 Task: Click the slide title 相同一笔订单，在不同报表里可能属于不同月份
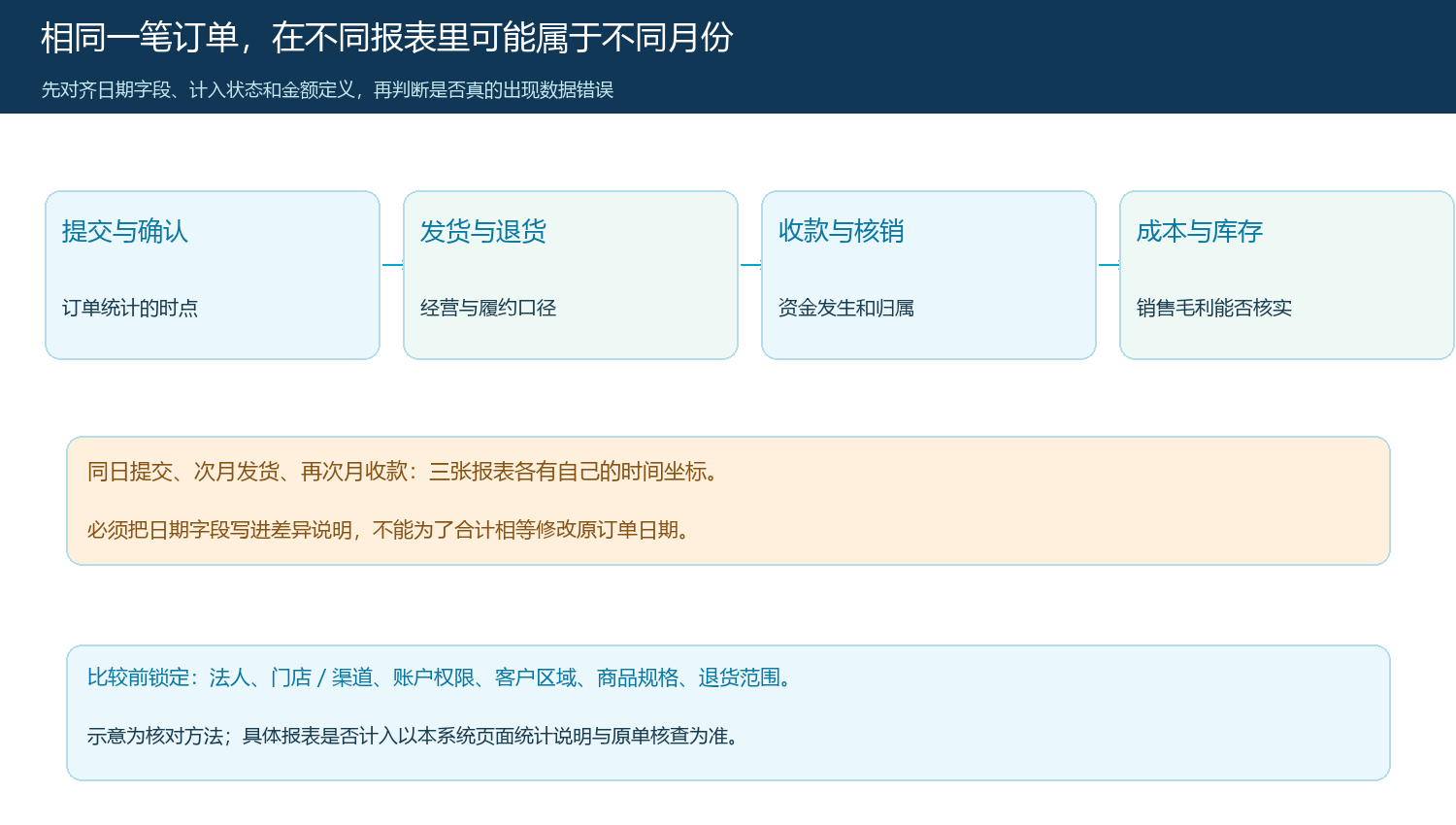386,38
